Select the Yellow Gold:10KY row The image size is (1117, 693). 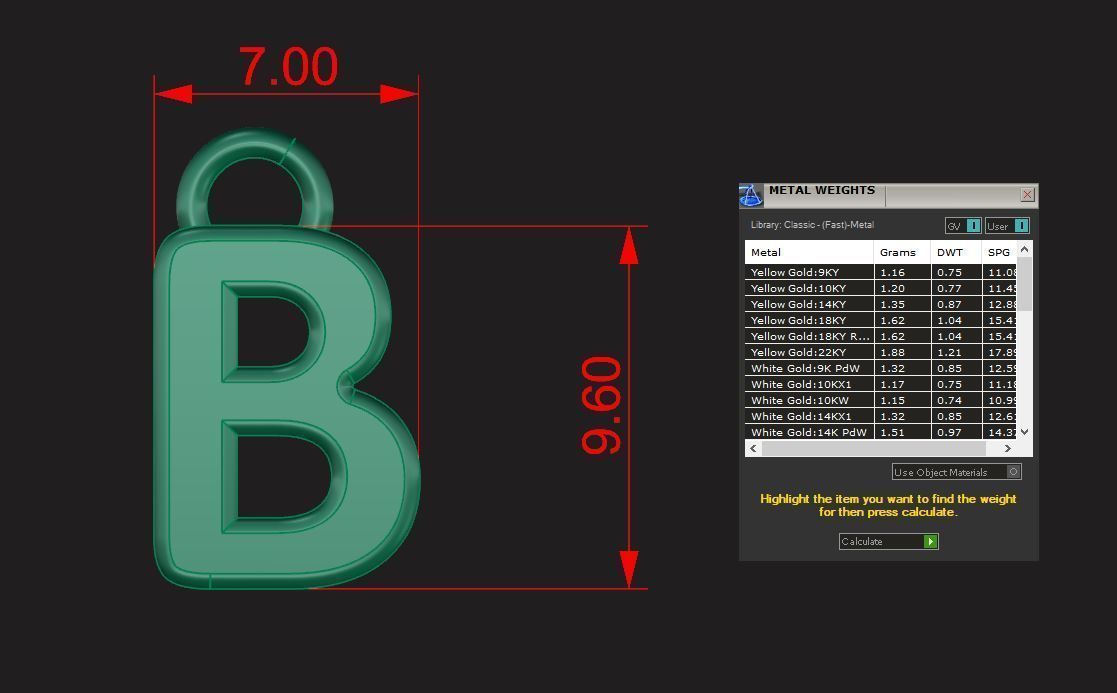(x=880, y=288)
